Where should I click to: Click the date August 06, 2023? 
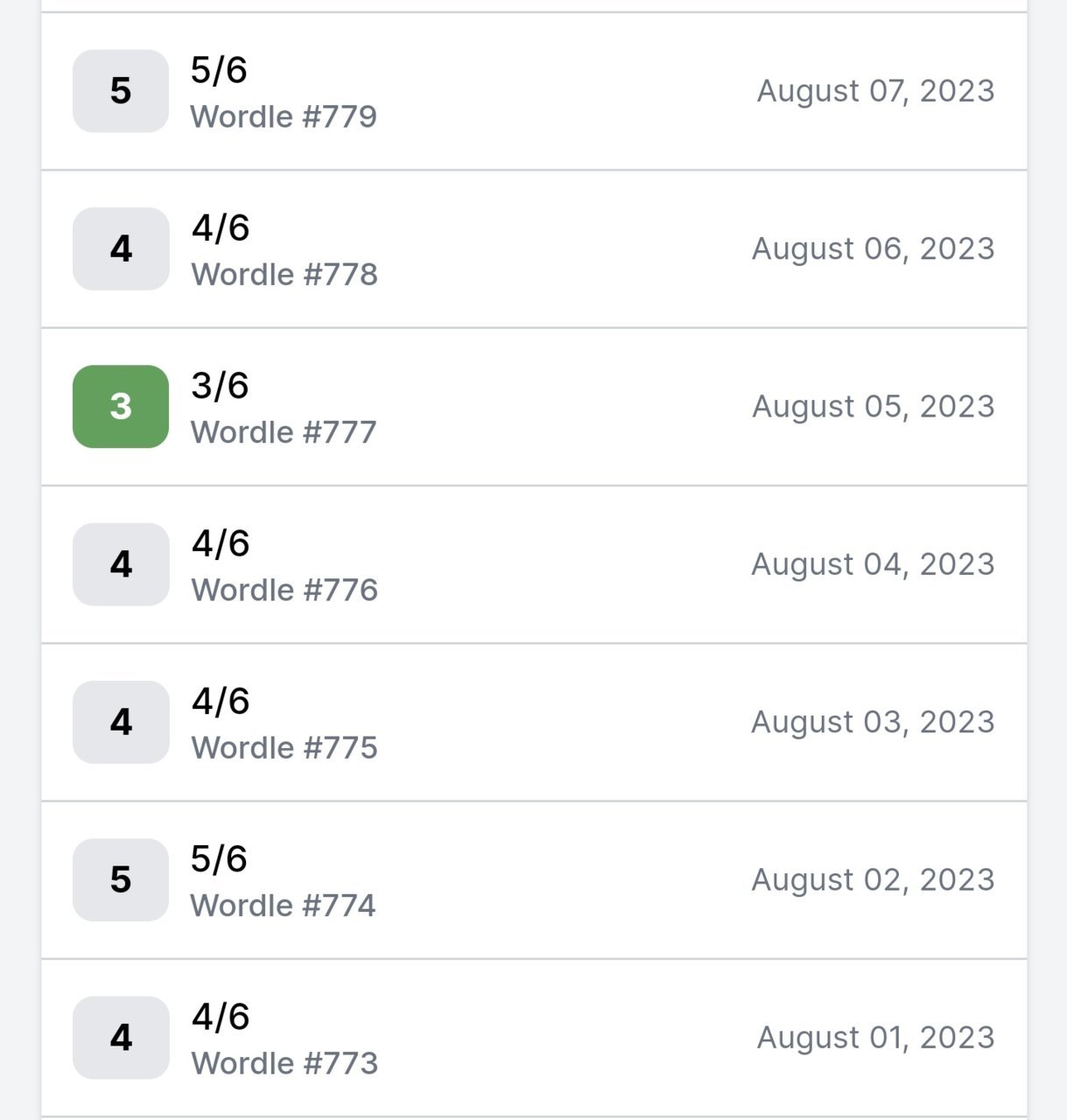(x=874, y=248)
